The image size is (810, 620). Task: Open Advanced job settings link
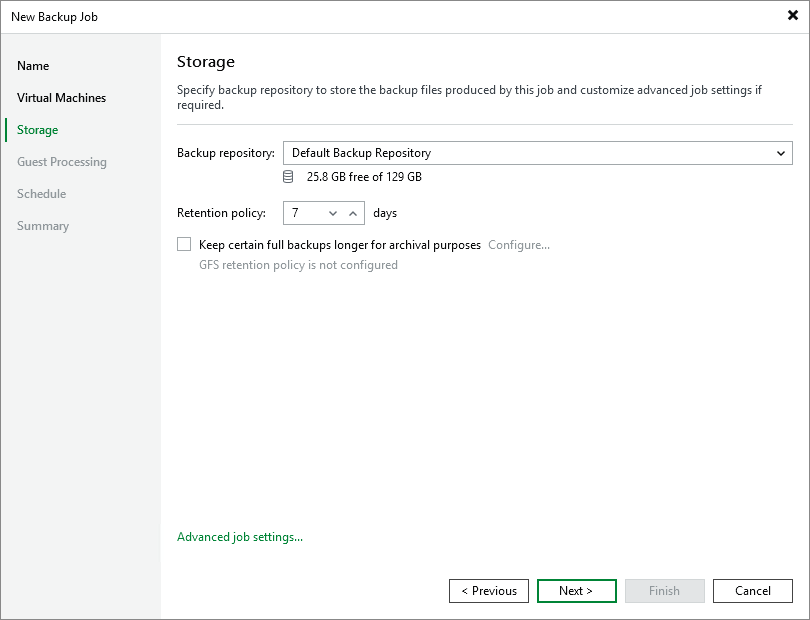[240, 537]
